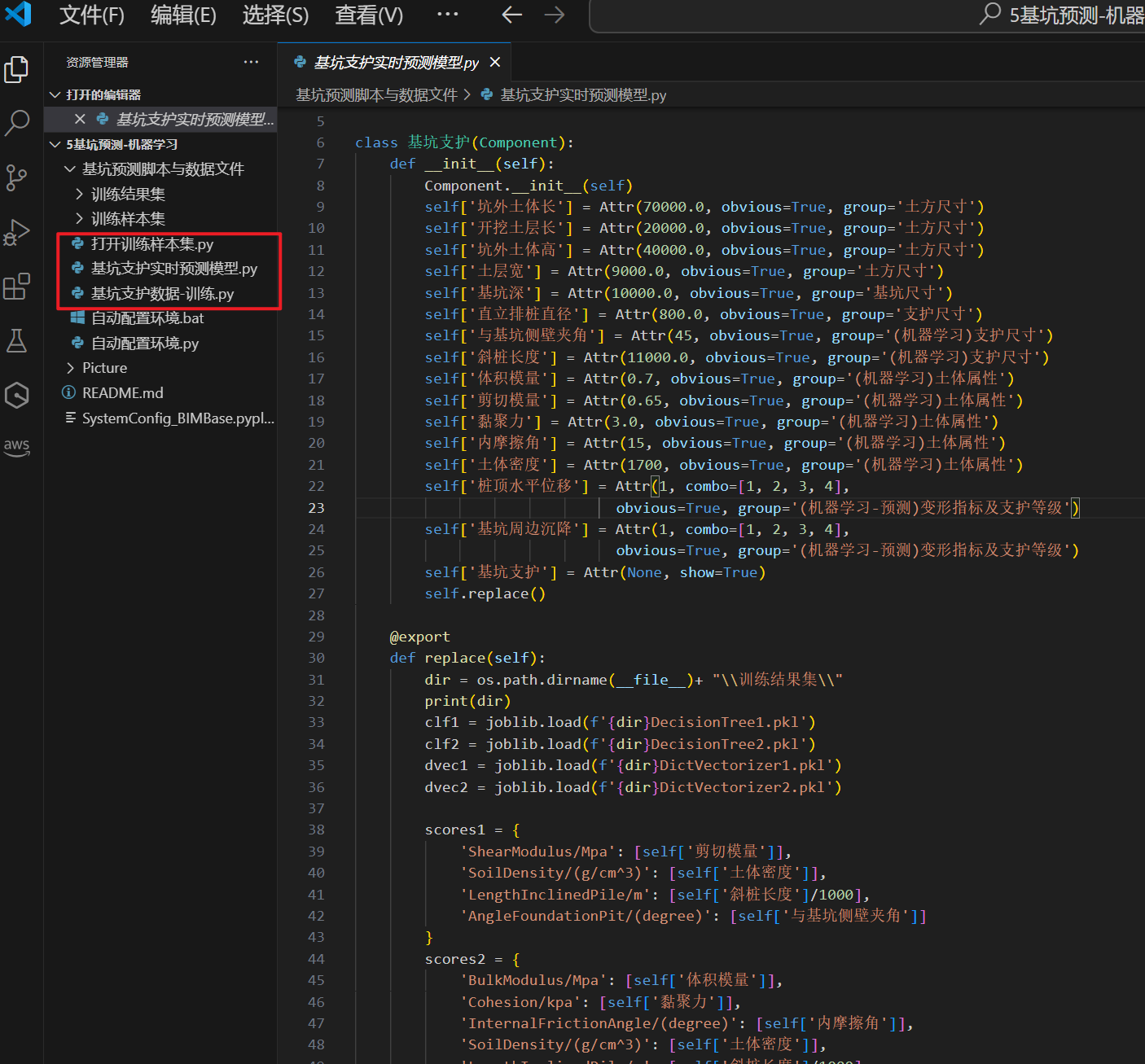Close the 基坑支护实时预测模型.py editor tab
The height and width of the screenshot is (1064, 1145).
(494, 63)
